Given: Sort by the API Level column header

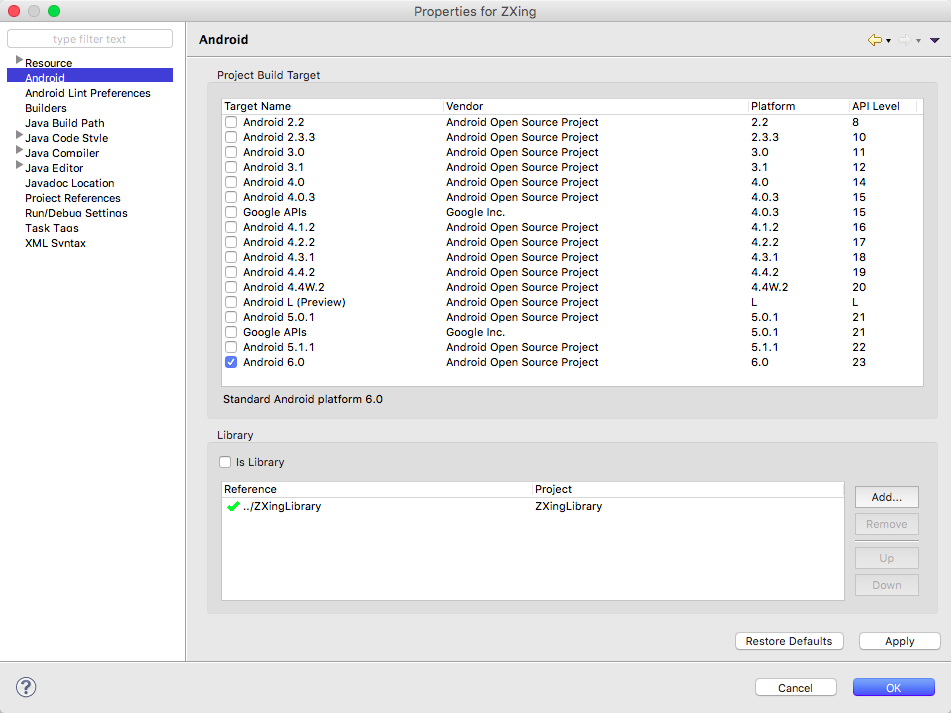Looking at the screenshot, I should coord(882,106).
